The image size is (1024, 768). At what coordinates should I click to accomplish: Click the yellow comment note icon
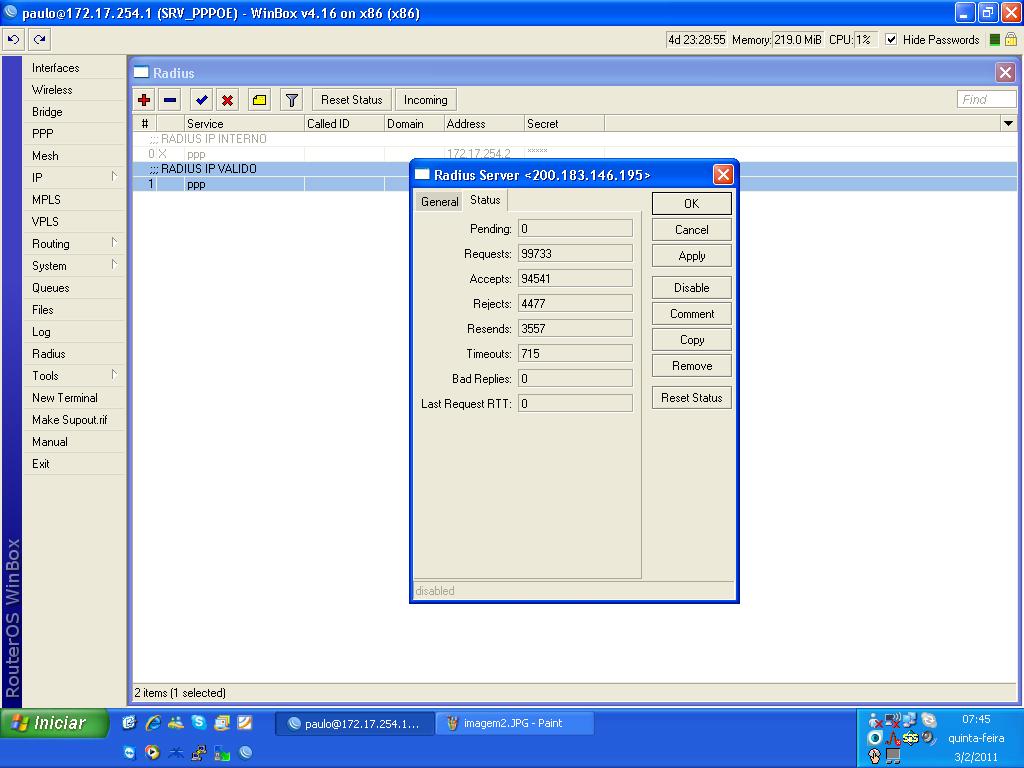coord(259,100)
